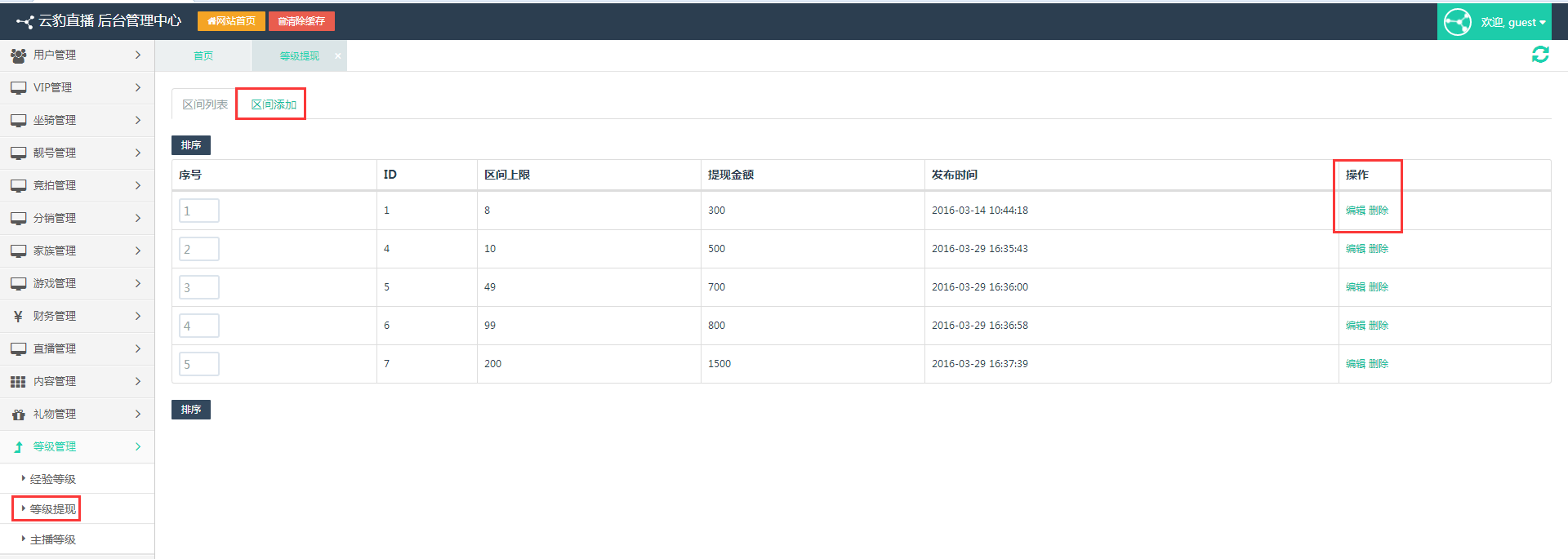This screenshot has height=559, width=1568.
Task: Click the round avatar icon next to 欢迎 guest
Action: point(1458,22)
